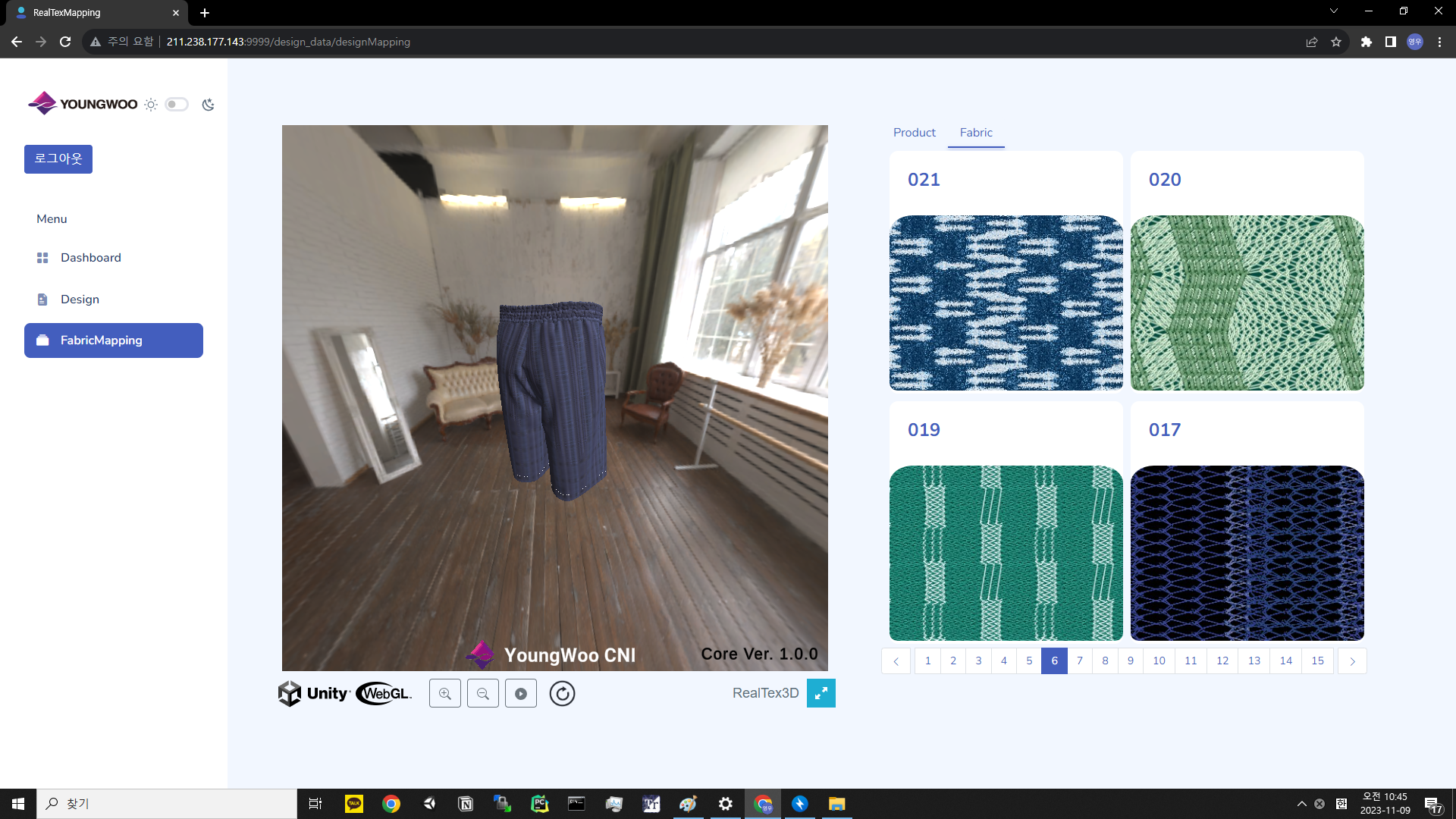The width and height of the screenshot is (1456, 819).
Task: Click the moon night-mode icon
Action: (209, 105)
